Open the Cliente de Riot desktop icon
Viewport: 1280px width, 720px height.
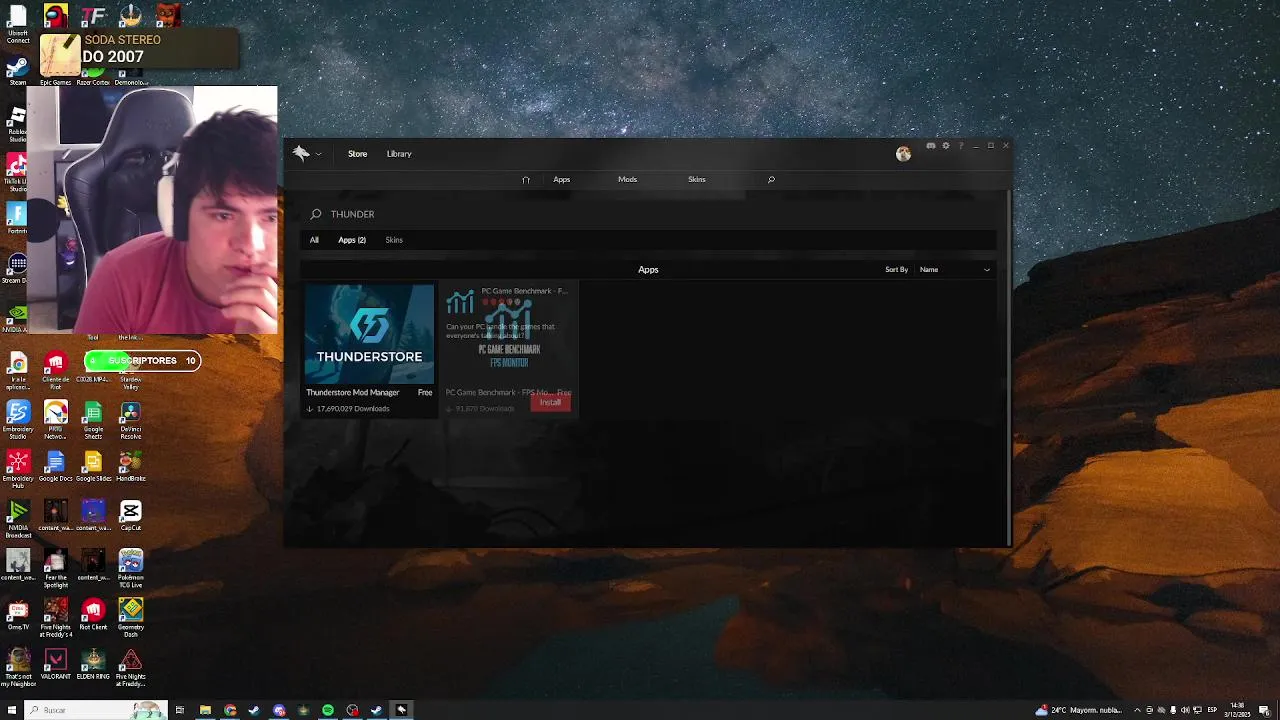[x=56, y=370]
